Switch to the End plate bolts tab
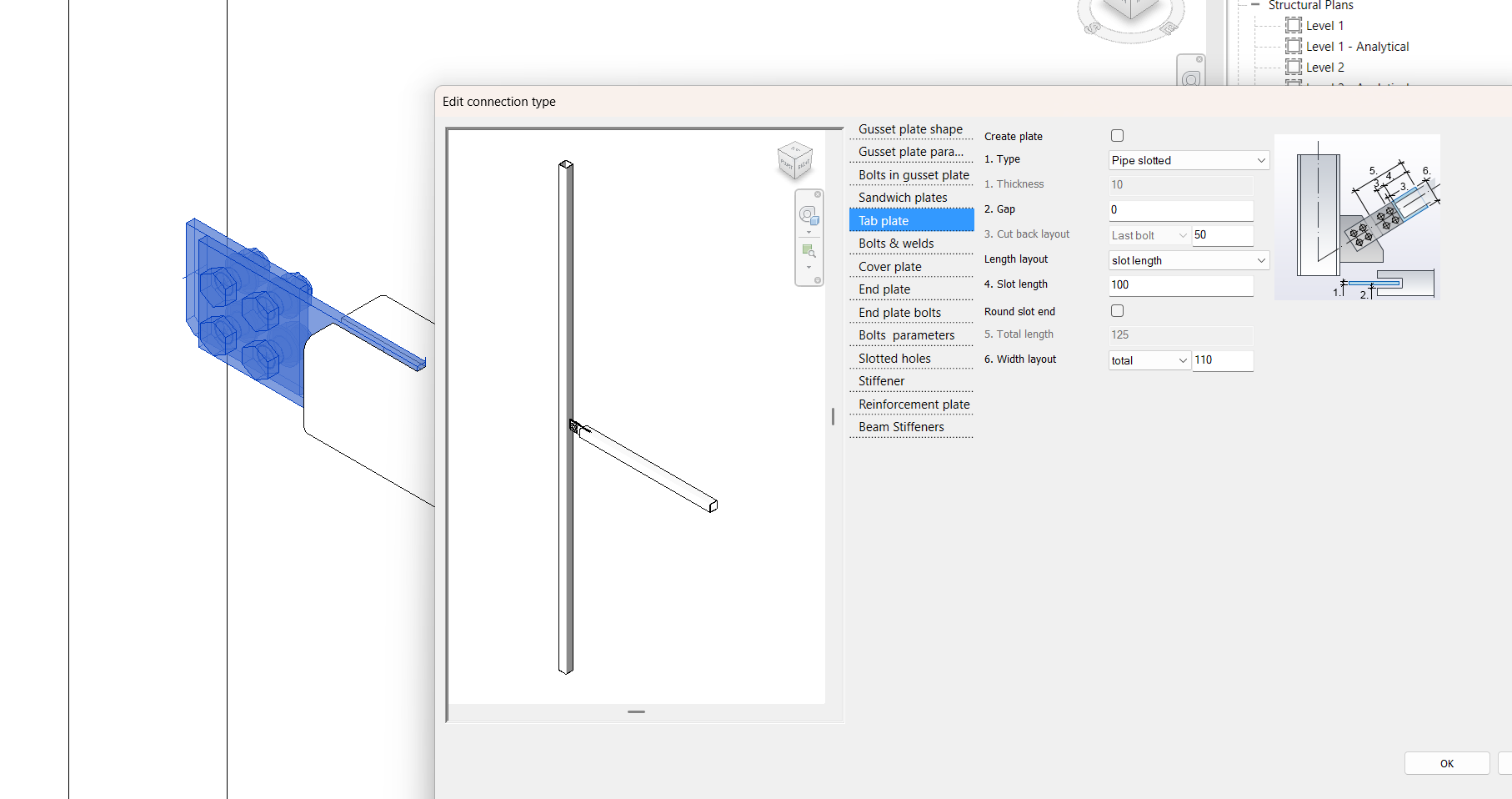This screenshot has height=799, width=1512. tap(911, 313)
